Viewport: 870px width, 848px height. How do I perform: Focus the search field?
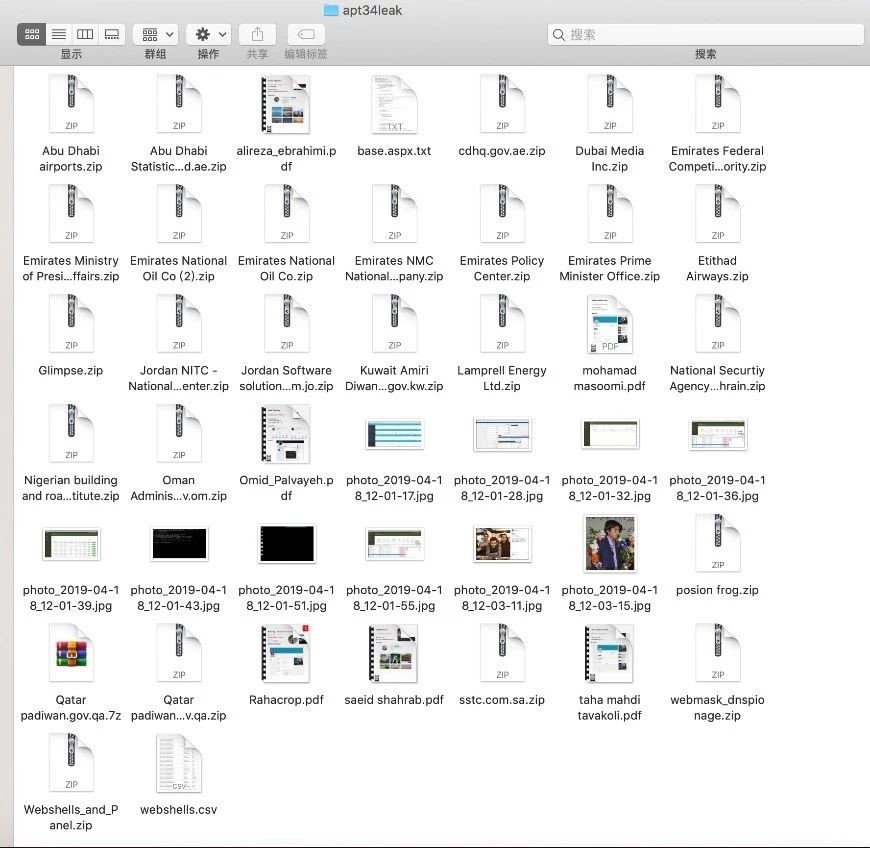coord(705,34)
